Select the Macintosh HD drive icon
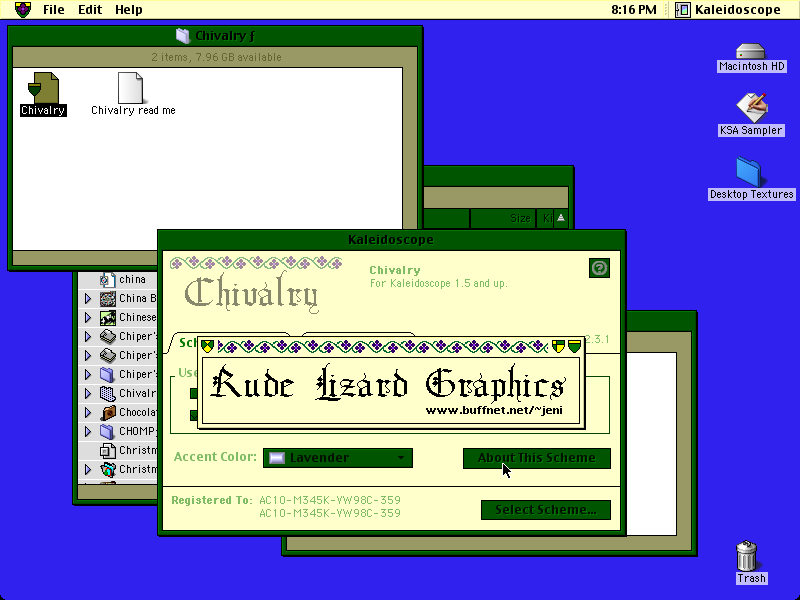 751,52
